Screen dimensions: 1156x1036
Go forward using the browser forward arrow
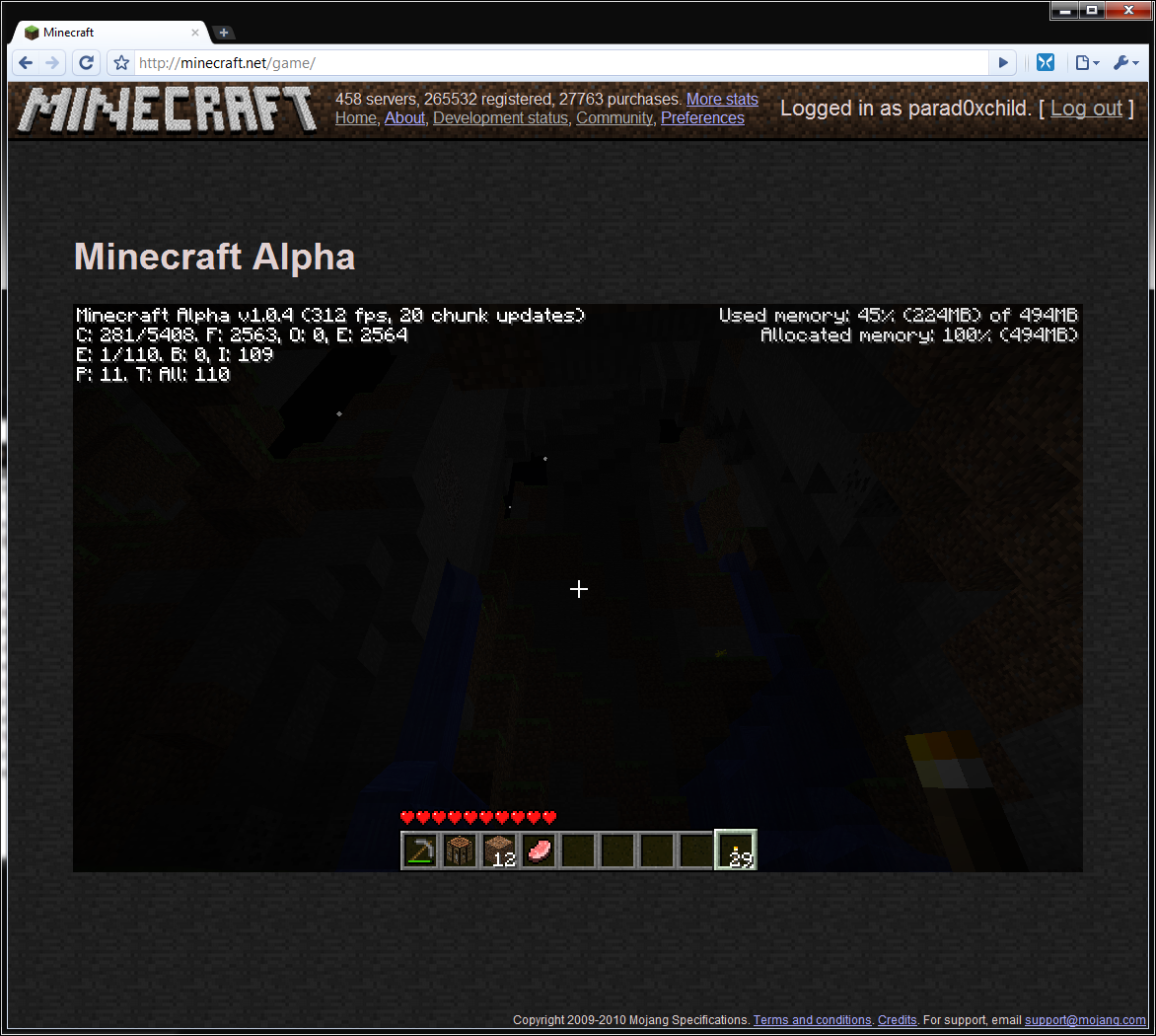pyautogui.click(x=51, y=63)
